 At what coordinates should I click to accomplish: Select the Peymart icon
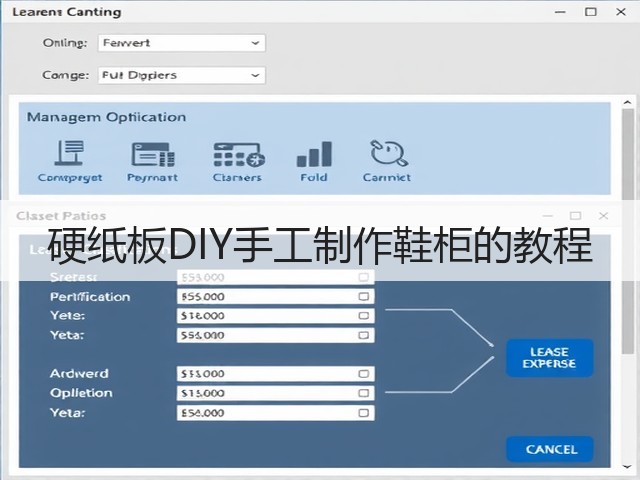point(153,154)
